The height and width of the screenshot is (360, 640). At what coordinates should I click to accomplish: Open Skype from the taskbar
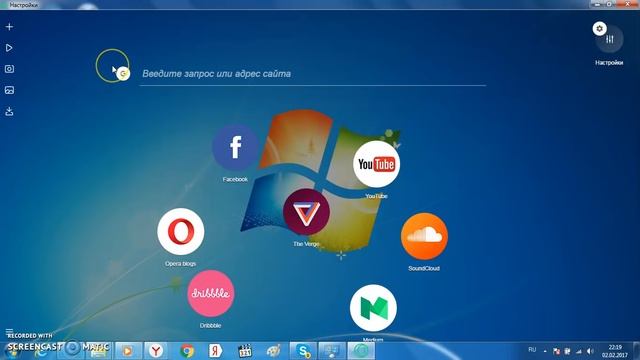303,351
